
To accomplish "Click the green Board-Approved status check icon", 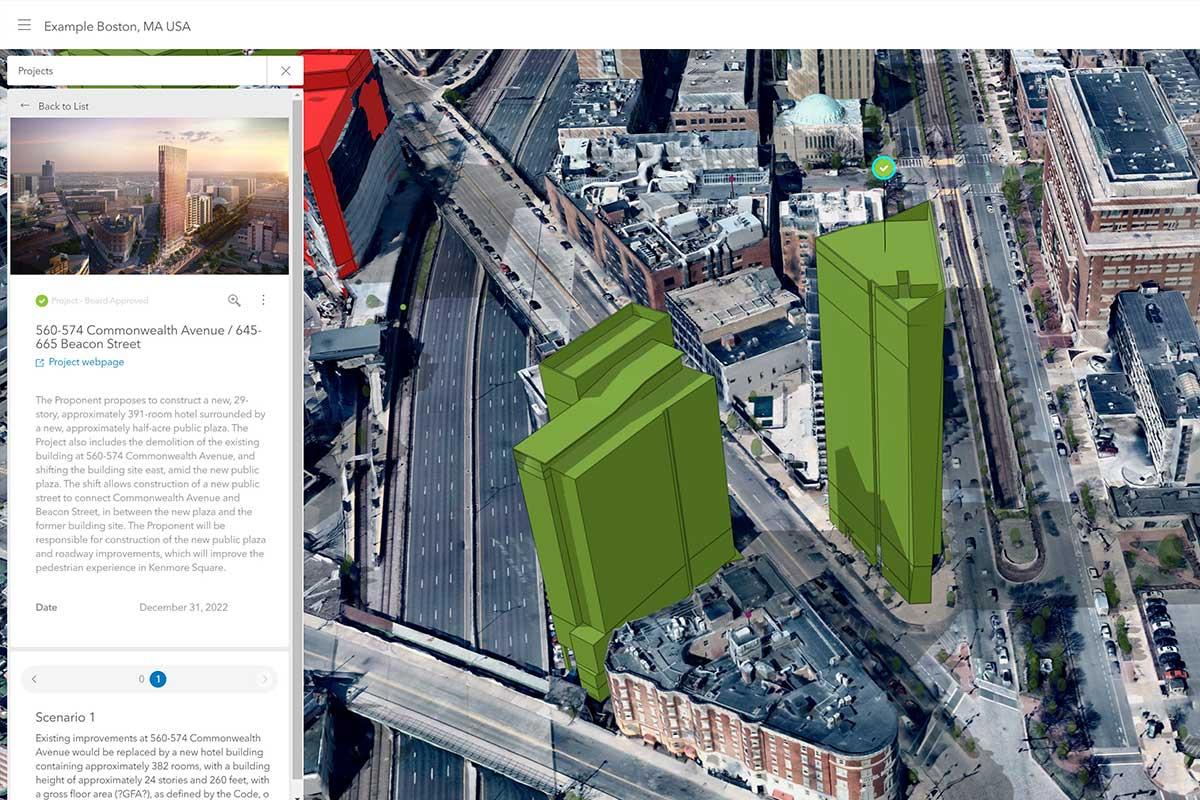I will pos(41,299).
